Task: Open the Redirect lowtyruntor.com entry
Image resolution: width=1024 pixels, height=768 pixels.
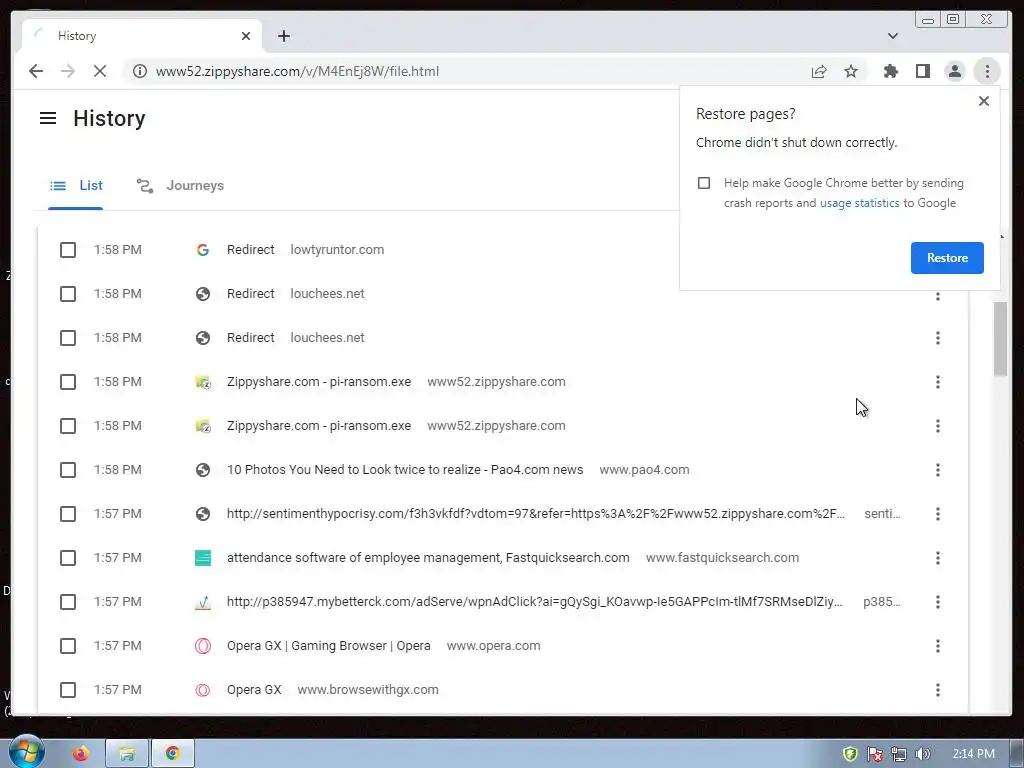Action: click(x=251, y=249)
